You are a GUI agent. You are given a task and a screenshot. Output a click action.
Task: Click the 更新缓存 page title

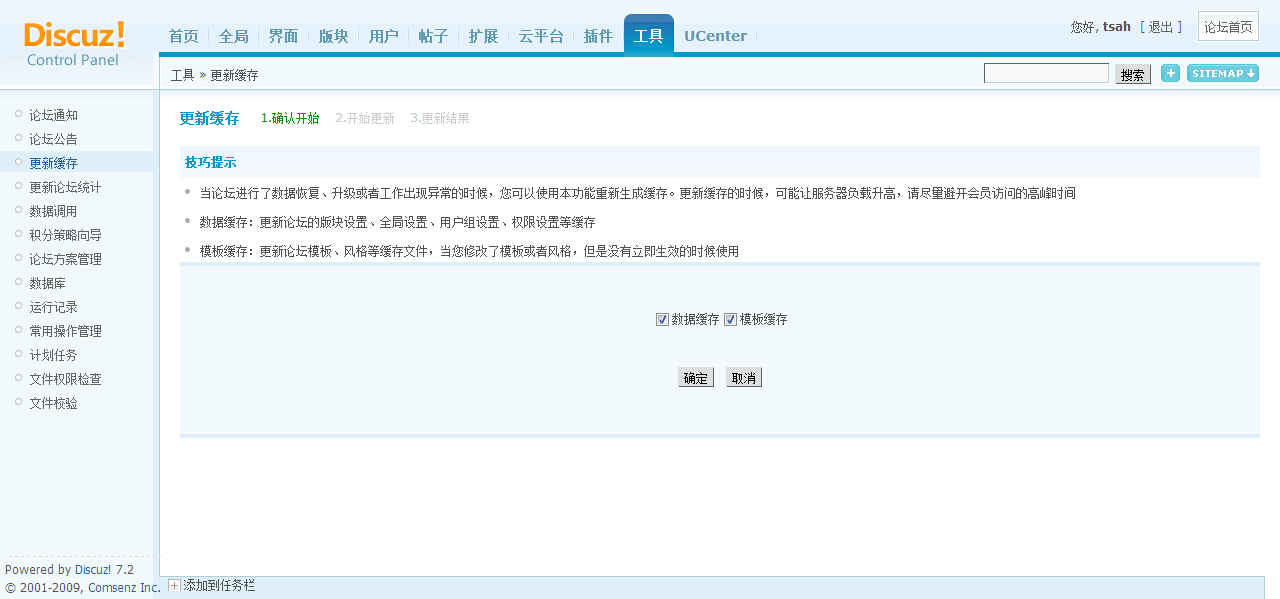pos(210,118)
